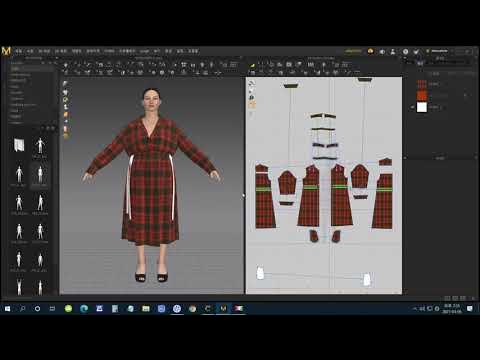The height and width of the screenshot is (360, 480).
Task: Open the Windows notification center
Action: click(x=470, y=309)
